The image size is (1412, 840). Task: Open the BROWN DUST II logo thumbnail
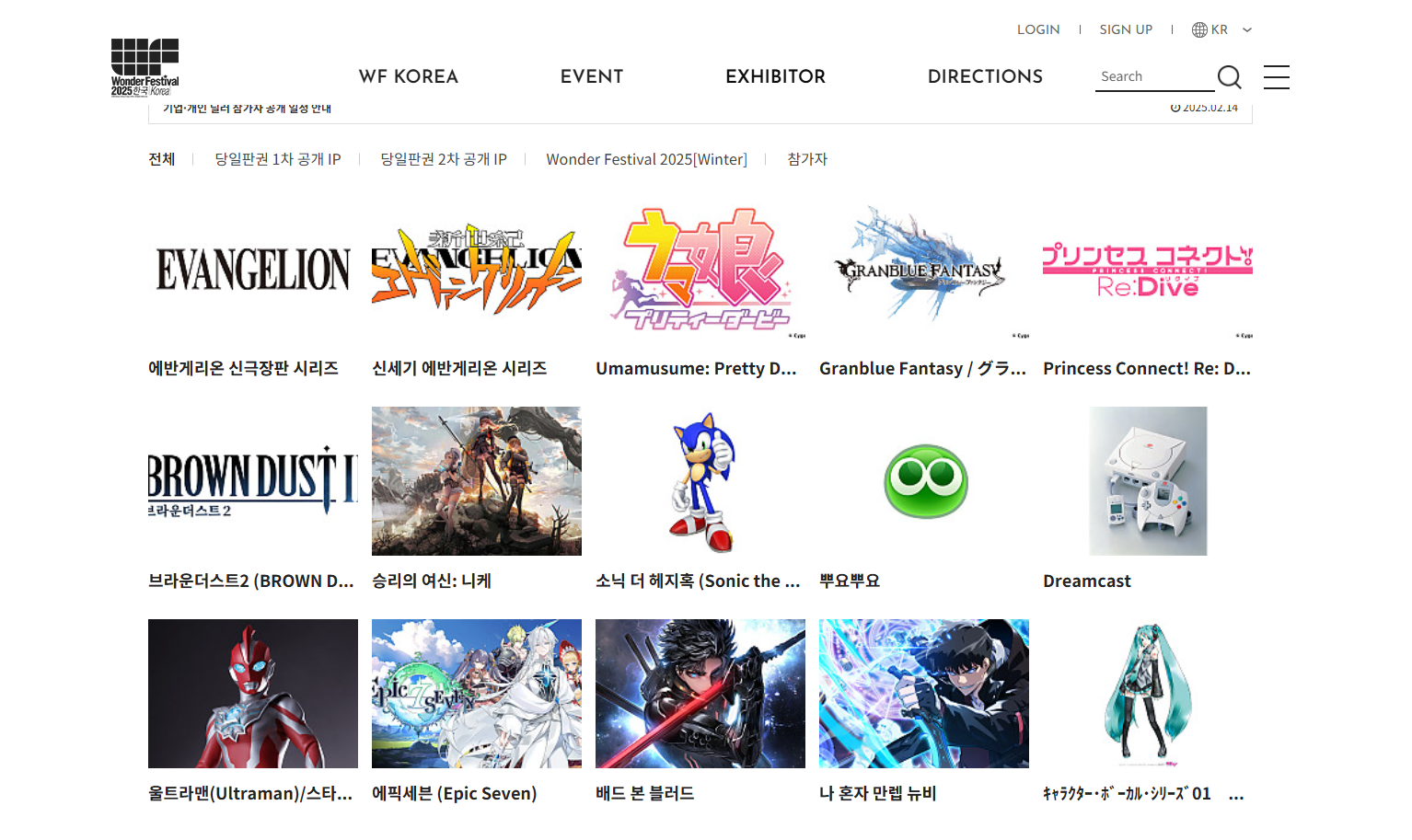coord(253,481)
